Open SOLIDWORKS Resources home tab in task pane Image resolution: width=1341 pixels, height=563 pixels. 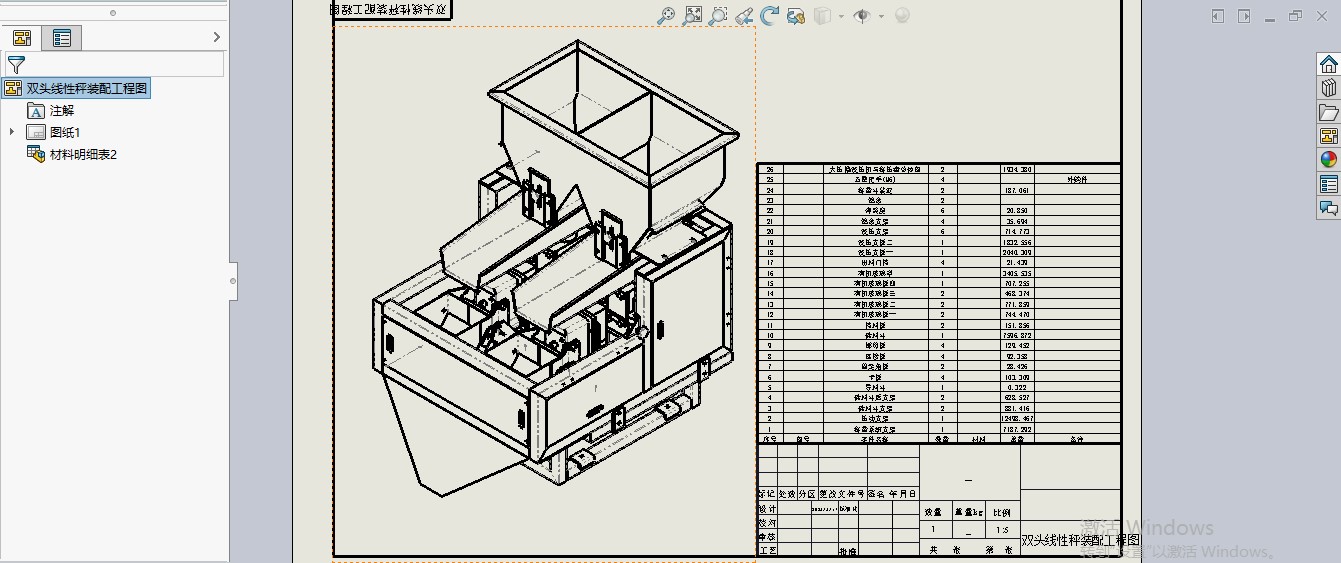coord(1328,64)
